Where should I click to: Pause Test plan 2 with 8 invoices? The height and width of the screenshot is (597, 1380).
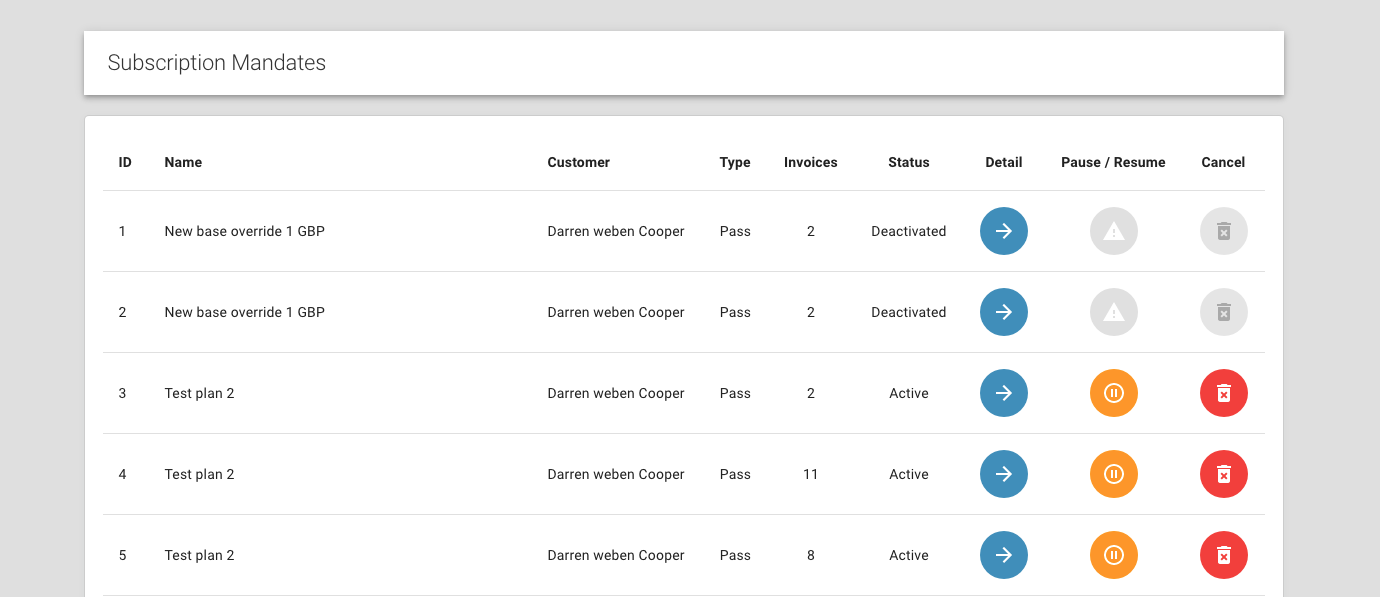click(x=1113, y=555)
